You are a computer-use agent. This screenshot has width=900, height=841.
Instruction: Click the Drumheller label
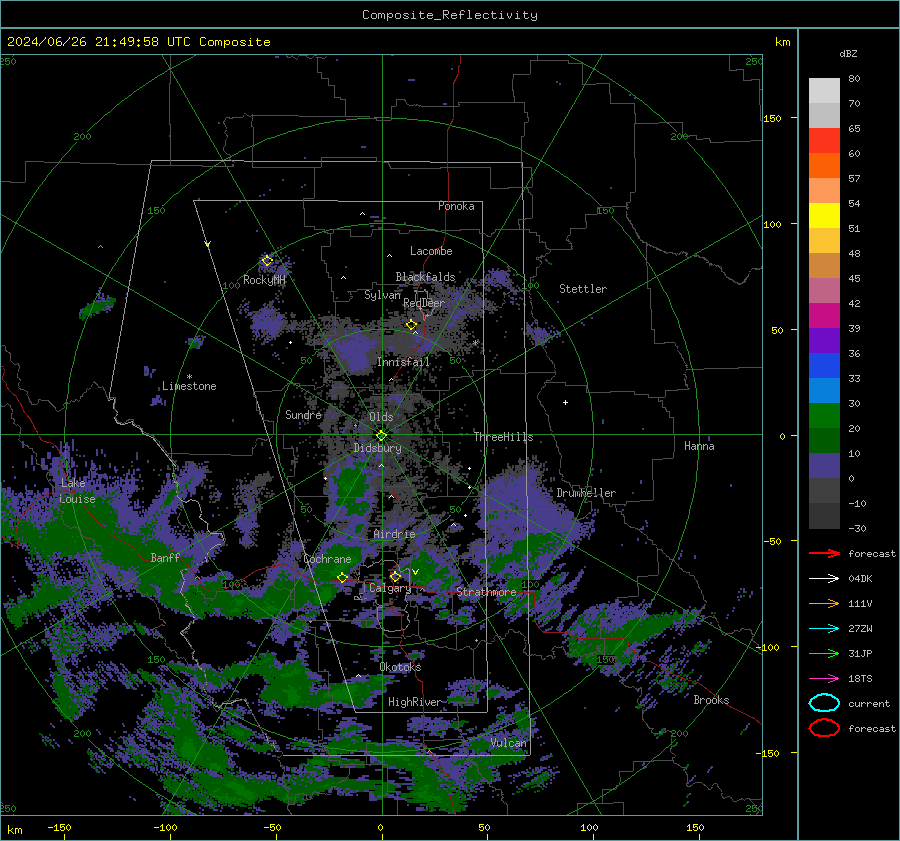click(x=586, y=493)
